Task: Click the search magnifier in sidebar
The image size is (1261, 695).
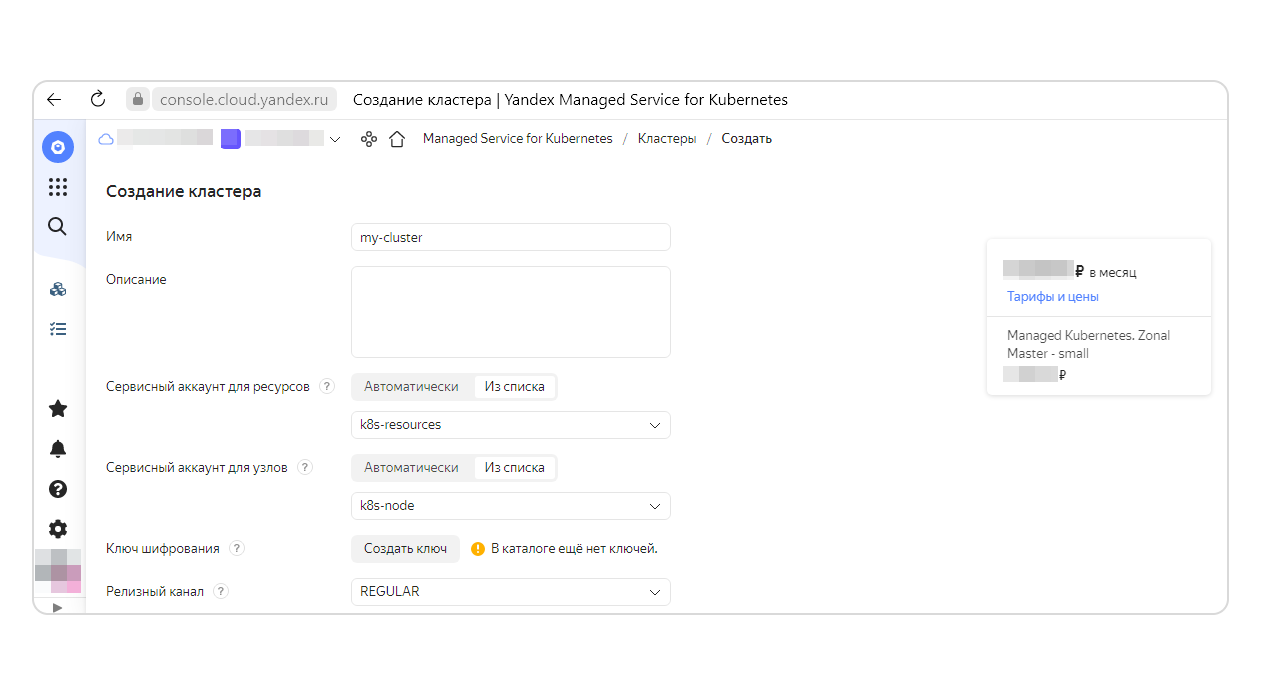Action: pos(58,226)
